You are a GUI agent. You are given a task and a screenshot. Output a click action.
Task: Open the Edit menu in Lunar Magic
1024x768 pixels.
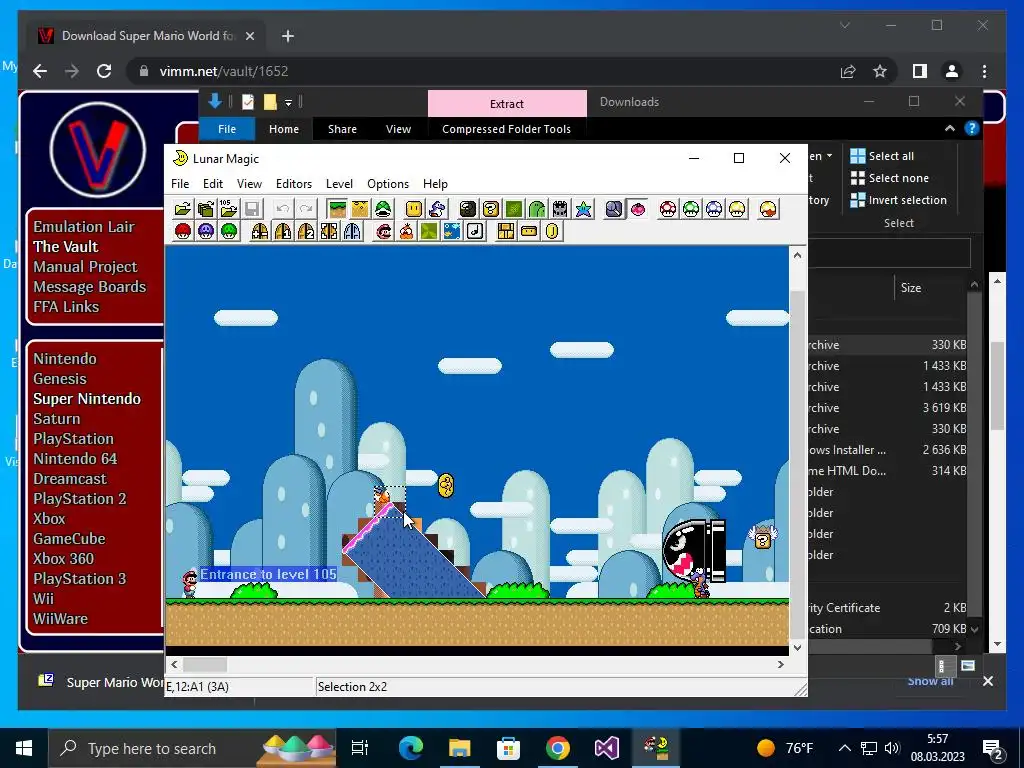point(213,184)
